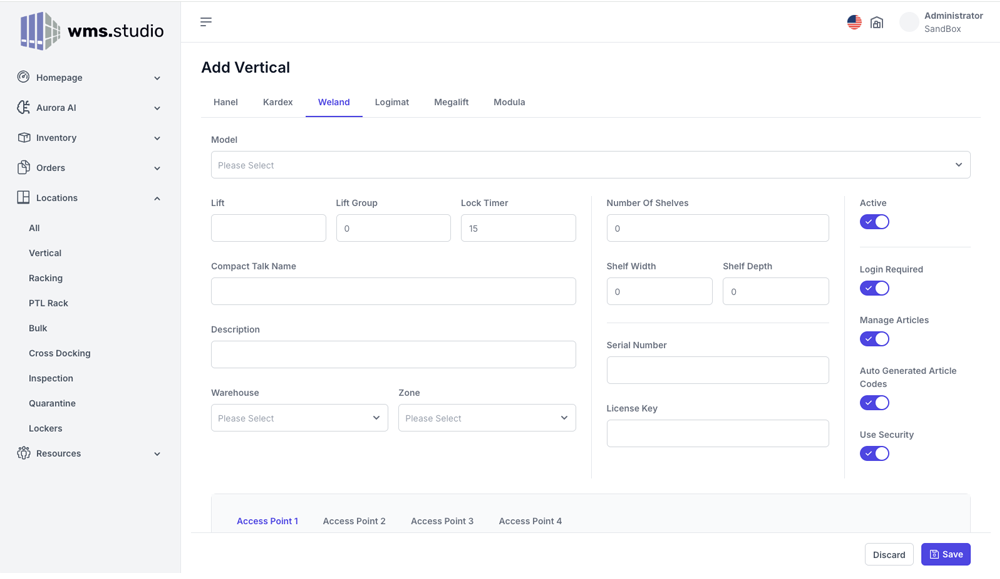Select the Access Point 2 tab

tap(354, 521)
